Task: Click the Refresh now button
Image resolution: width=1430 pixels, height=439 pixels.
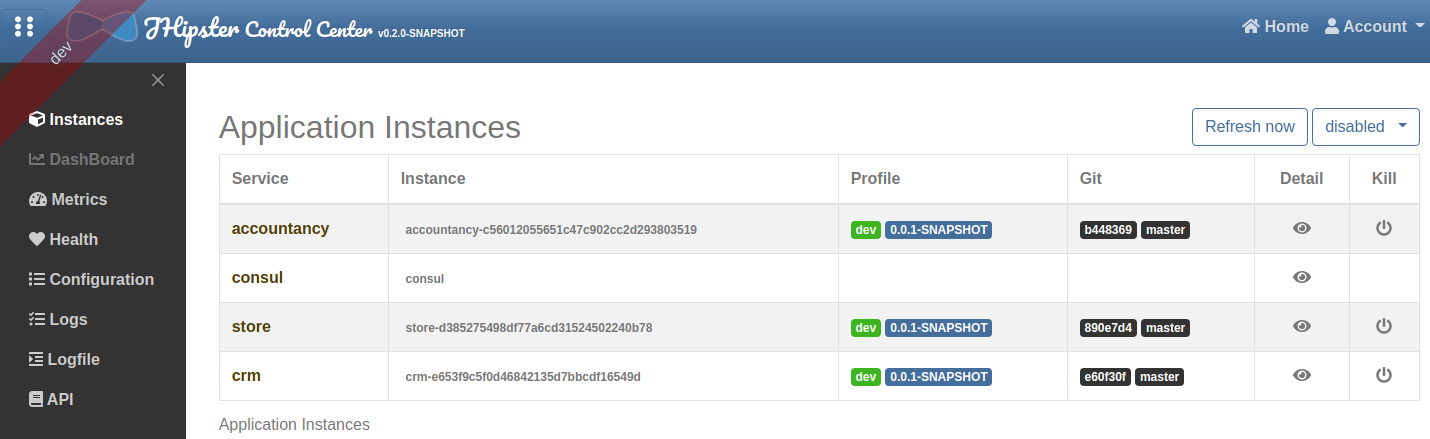Action: click(1249, 127)
